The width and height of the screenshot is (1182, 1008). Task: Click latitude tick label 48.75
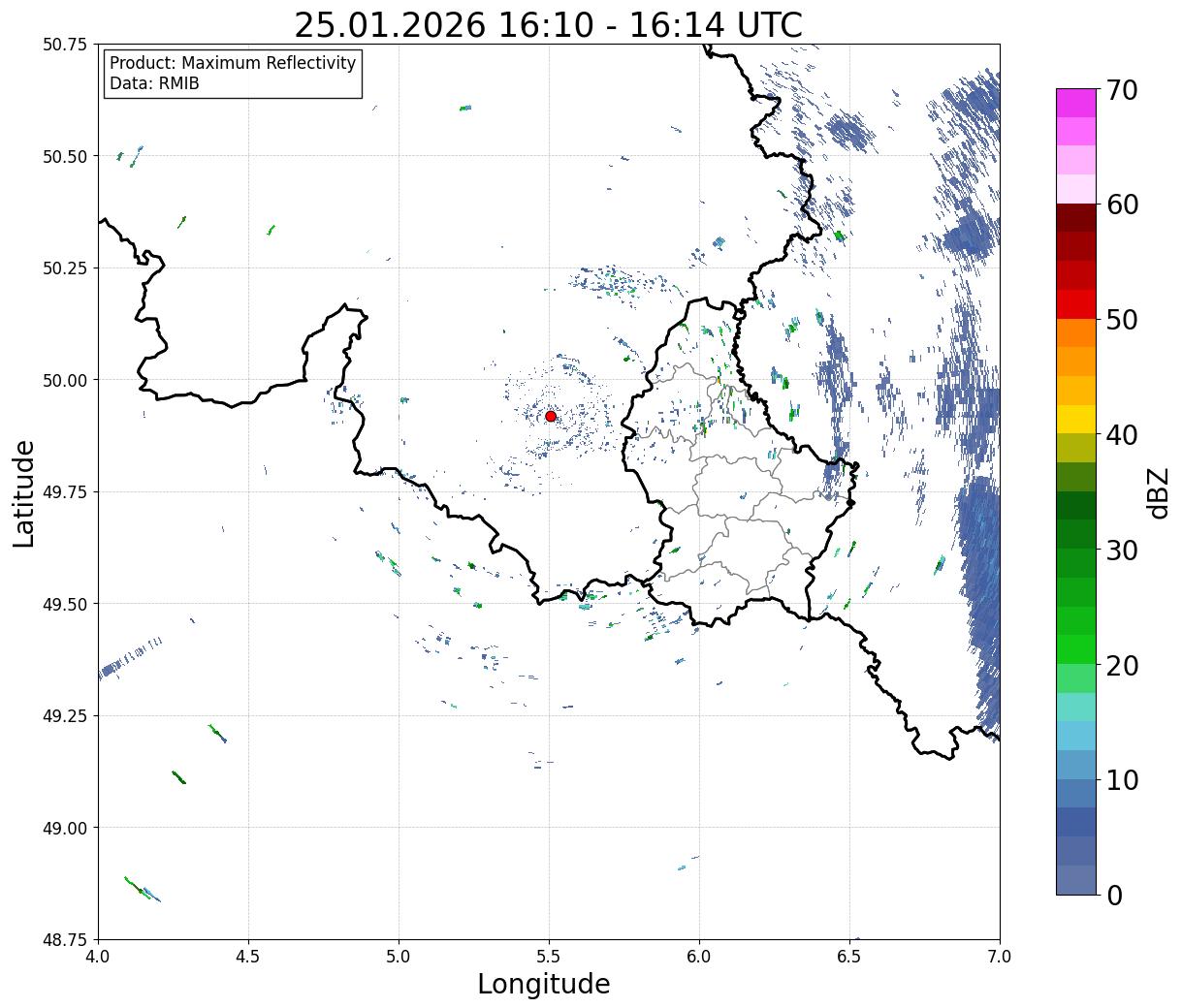pos(65,939)
